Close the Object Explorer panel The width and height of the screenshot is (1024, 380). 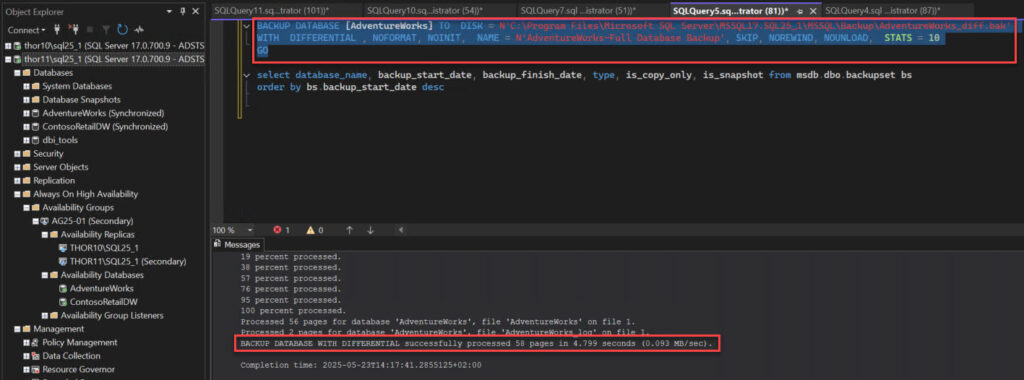(195, 11)
